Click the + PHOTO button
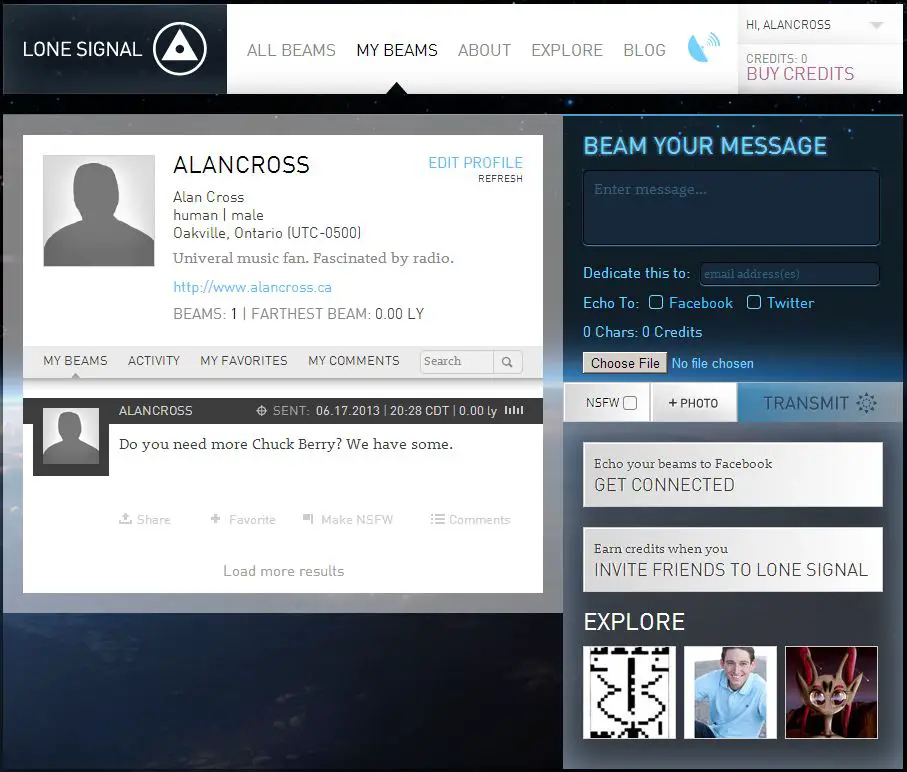 click(694, 403)
